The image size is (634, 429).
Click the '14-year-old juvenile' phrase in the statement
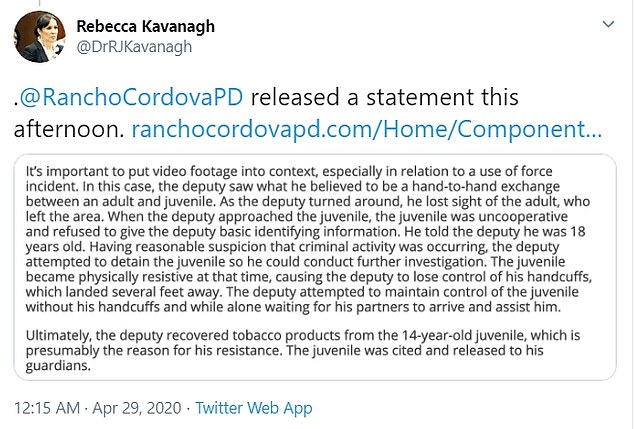(x=464, y=336)
